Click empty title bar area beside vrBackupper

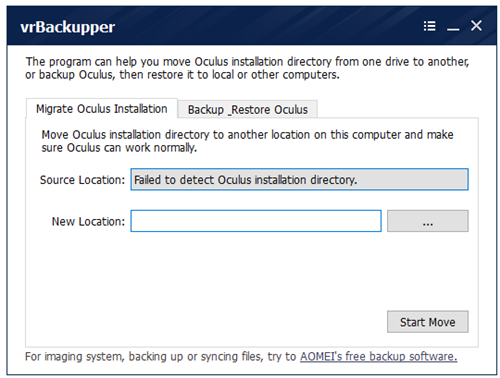click(267, 27)
